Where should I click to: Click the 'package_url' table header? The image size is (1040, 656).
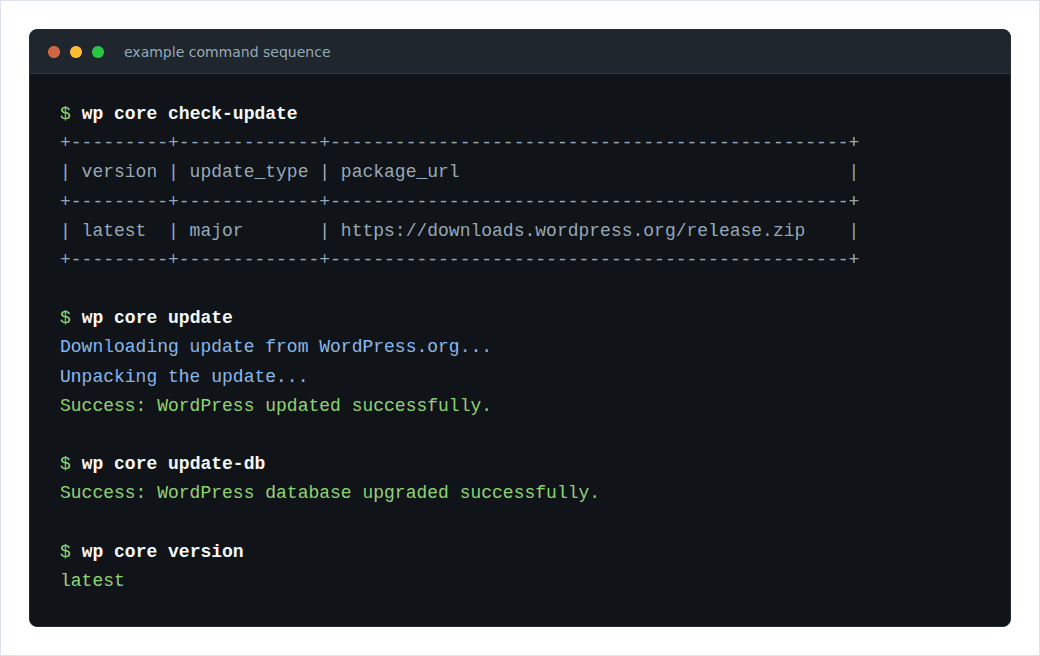point(400,172)
